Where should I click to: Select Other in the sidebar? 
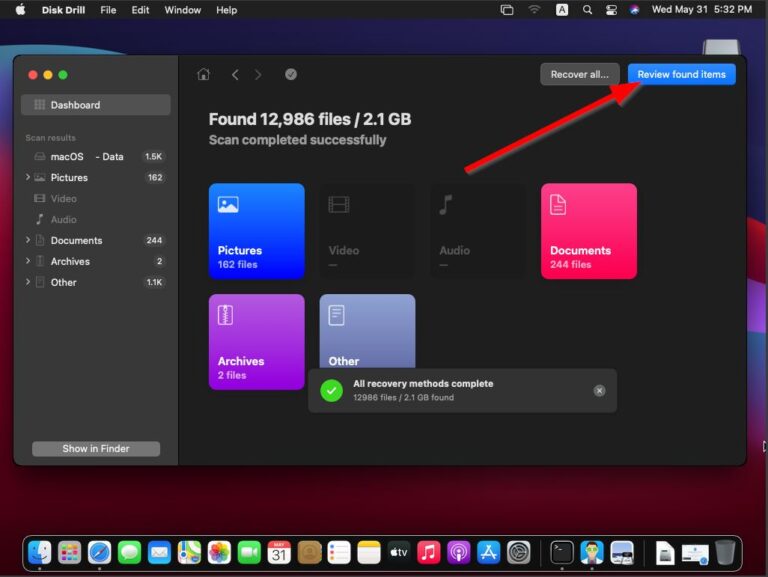[96, 282]
